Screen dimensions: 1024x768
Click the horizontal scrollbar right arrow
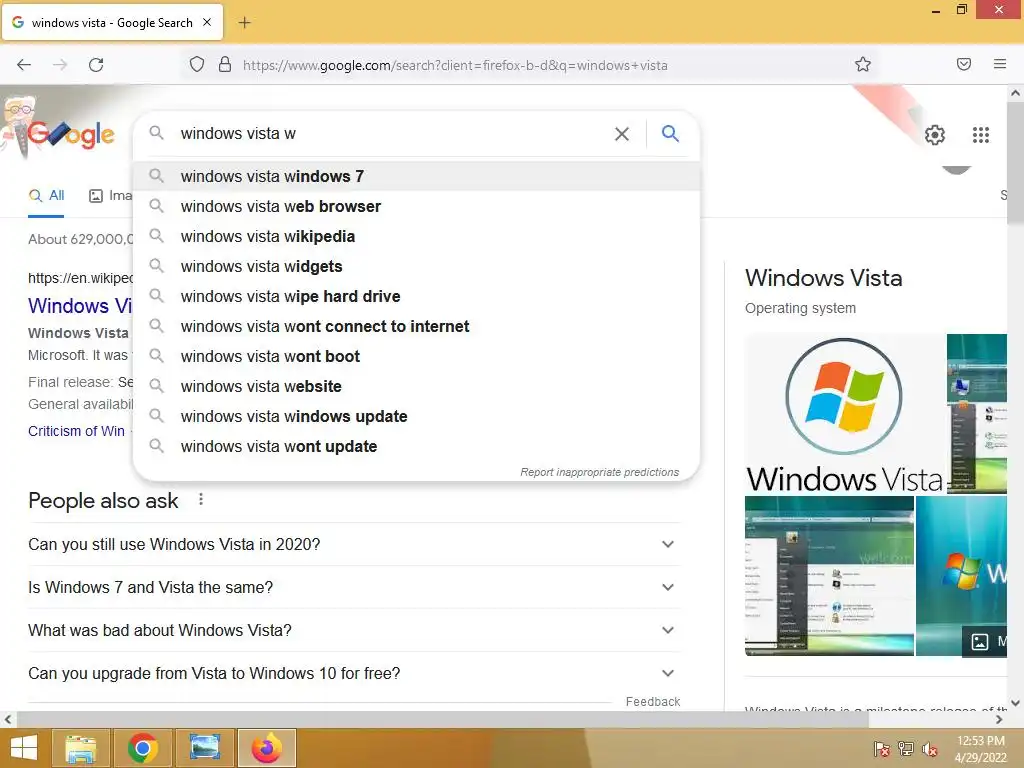click(x=999, y=720)
